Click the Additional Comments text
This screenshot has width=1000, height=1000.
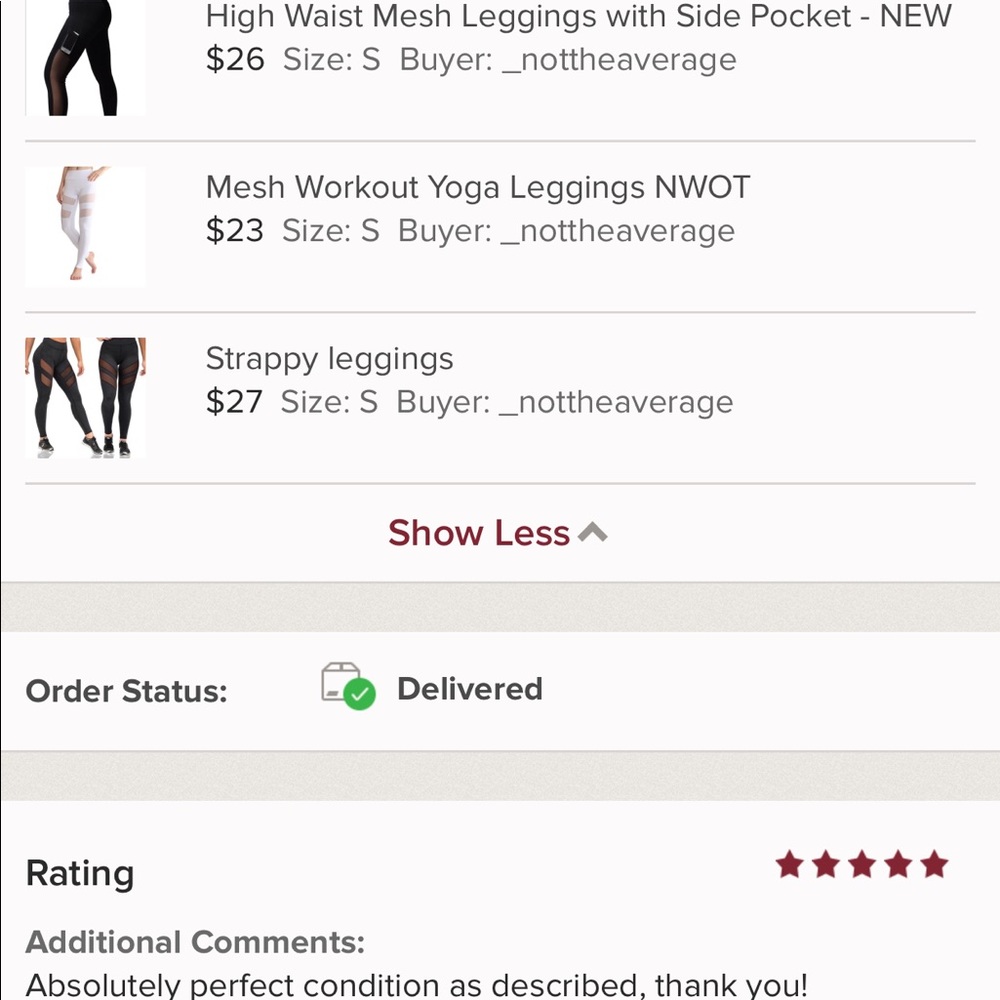(x=196, y=942)
